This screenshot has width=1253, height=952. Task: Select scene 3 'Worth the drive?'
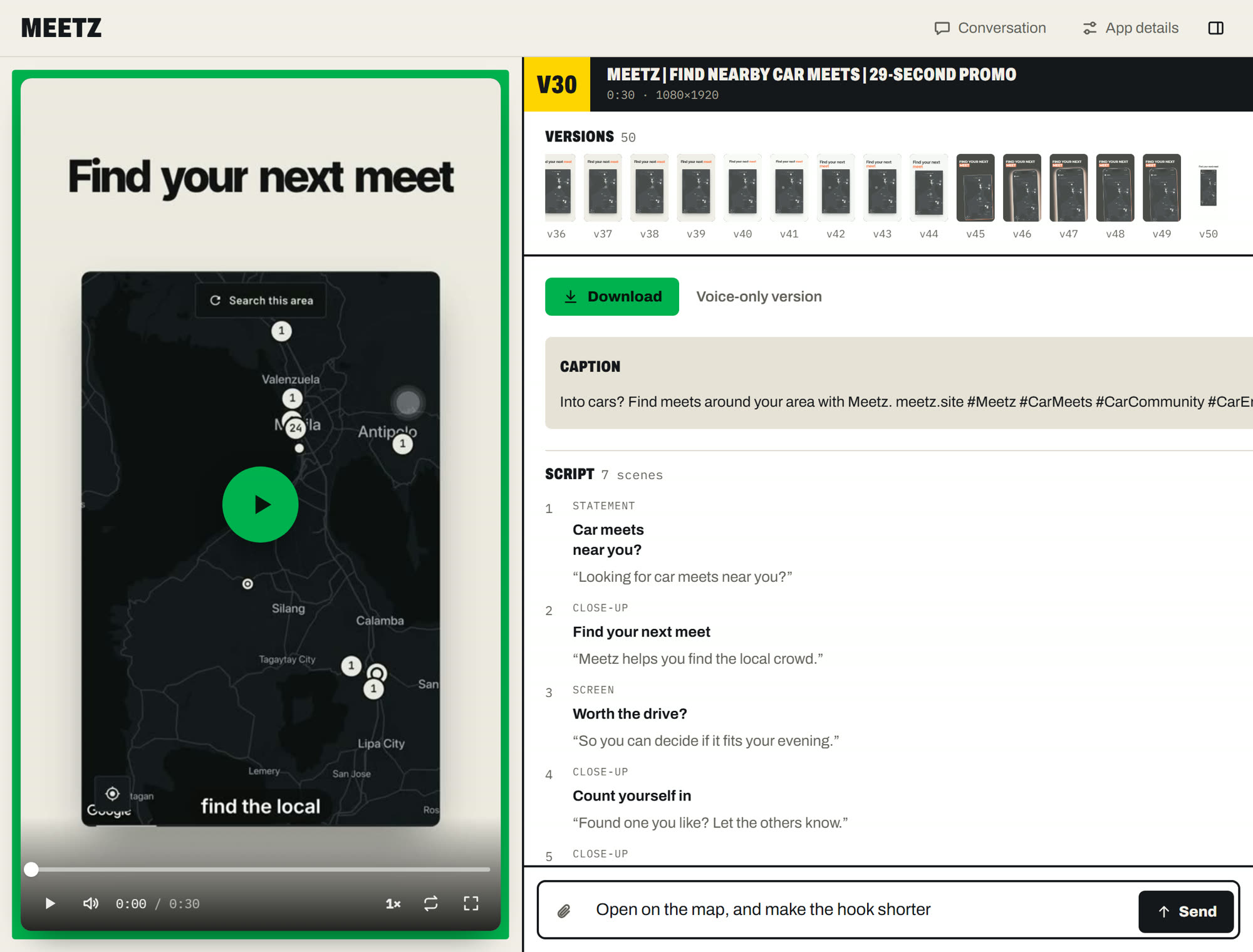630,714
